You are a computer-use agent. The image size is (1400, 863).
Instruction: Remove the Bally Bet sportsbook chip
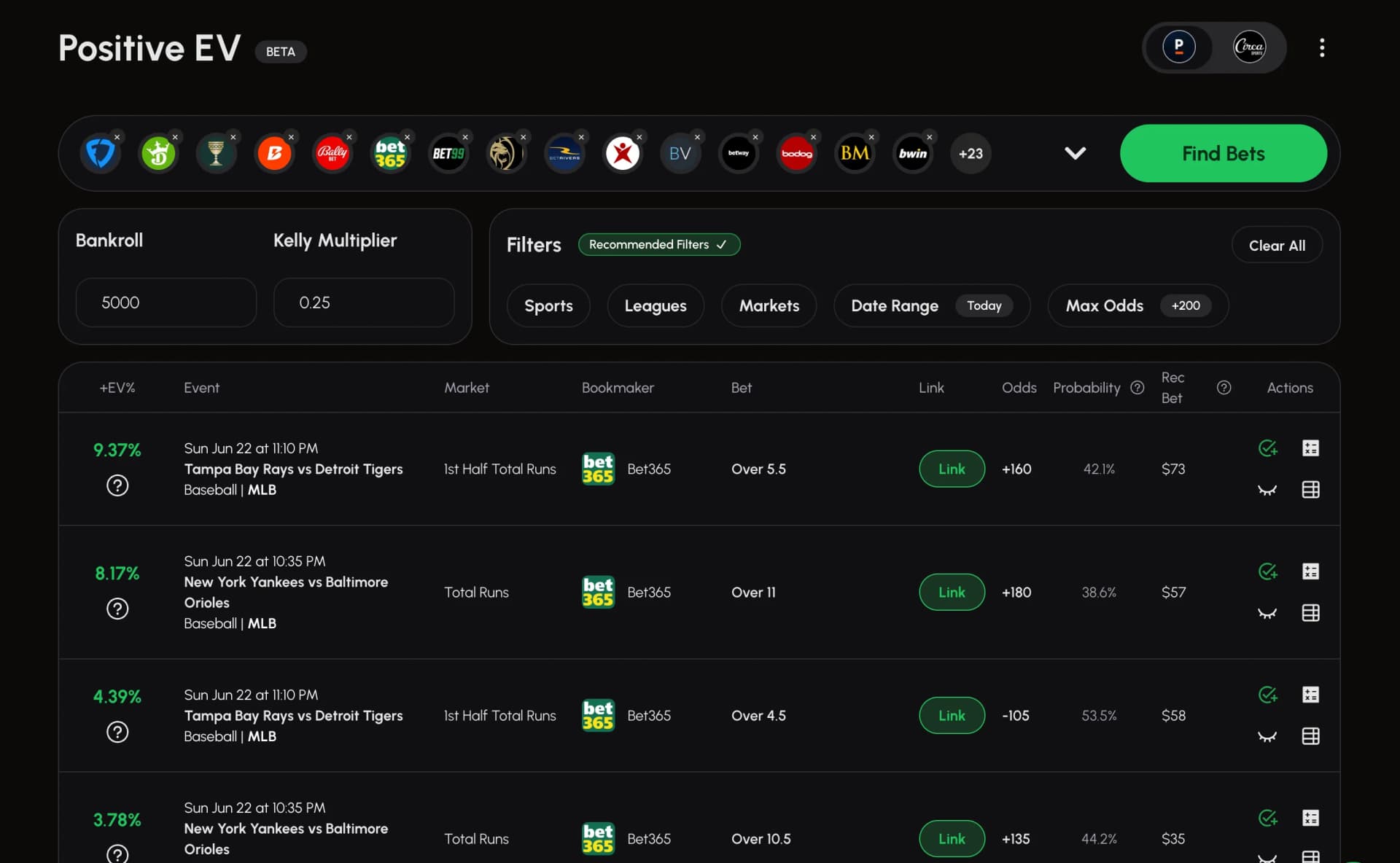[349, 137]
